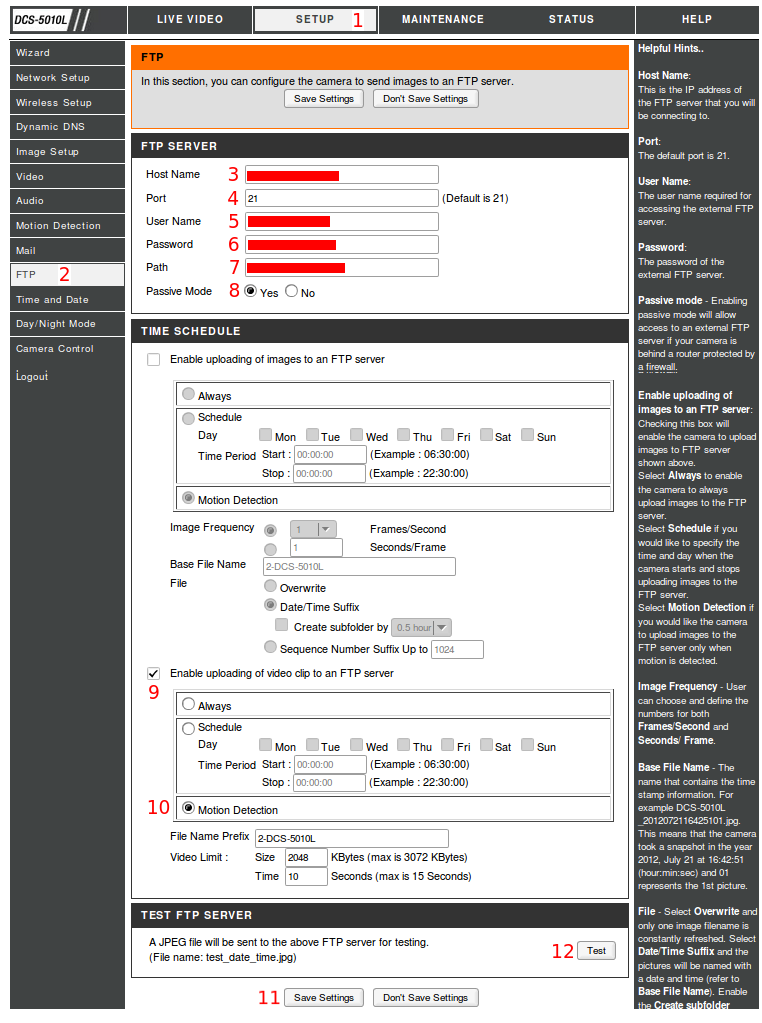This screenshot has height=1023, width=762.
Task: Click the Host Name field
Action: pos(342,174)
